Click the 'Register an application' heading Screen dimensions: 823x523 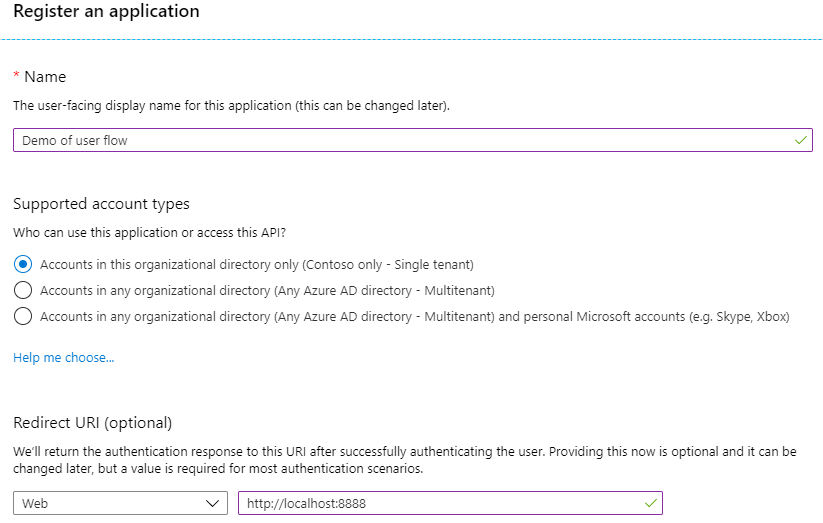(106, 12)
